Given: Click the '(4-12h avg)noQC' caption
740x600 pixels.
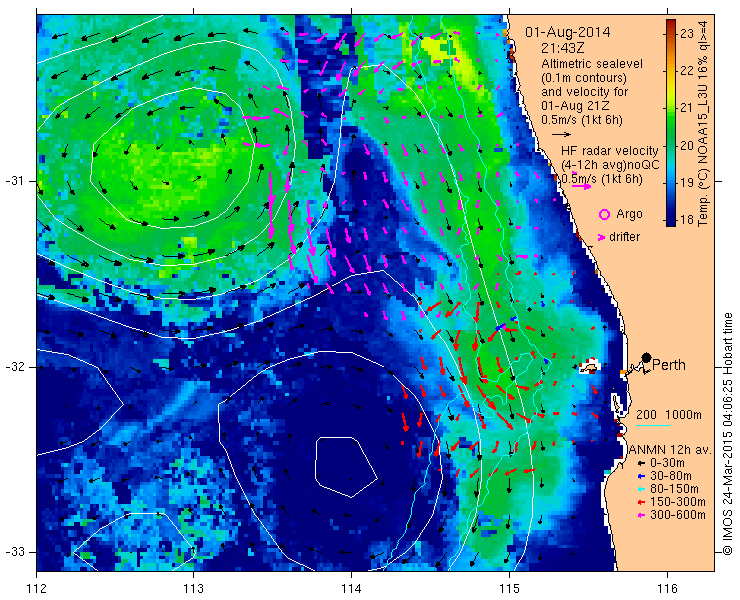Looking at the screenshot, I should [x=610, y=164].
